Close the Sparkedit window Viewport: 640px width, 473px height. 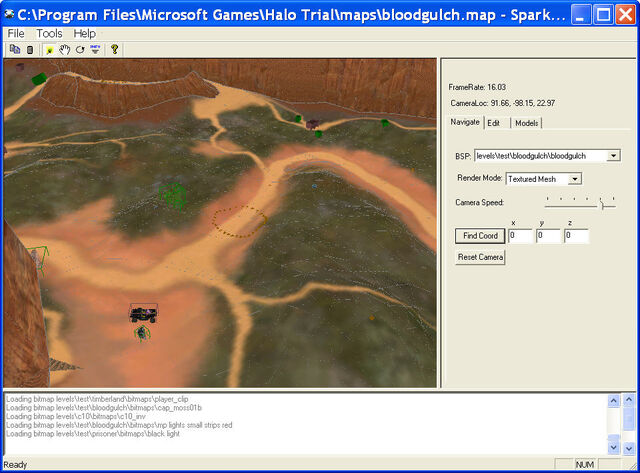pyautogui.click(x=625, y=15)
